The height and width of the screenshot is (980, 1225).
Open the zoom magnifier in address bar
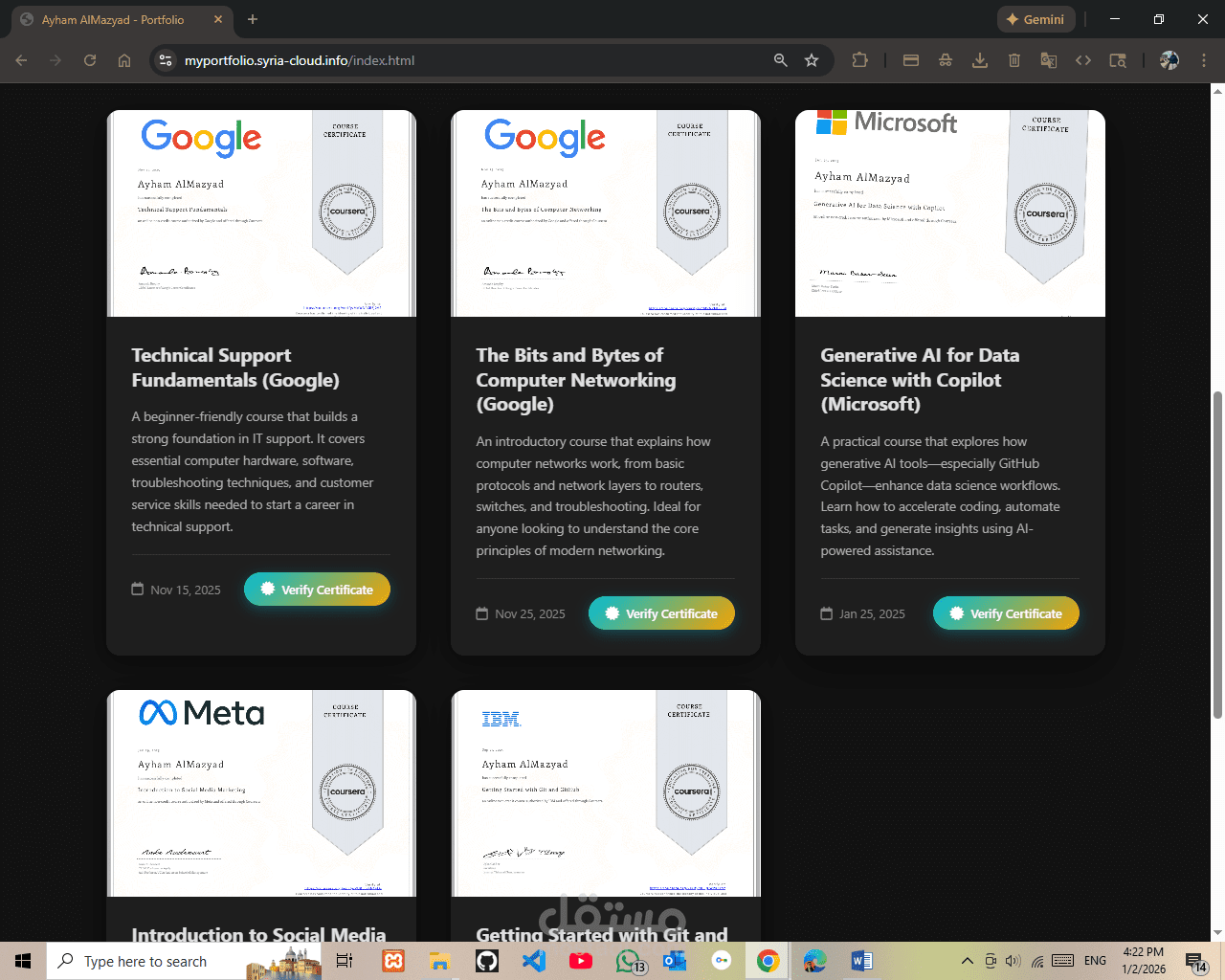(781, 60)
